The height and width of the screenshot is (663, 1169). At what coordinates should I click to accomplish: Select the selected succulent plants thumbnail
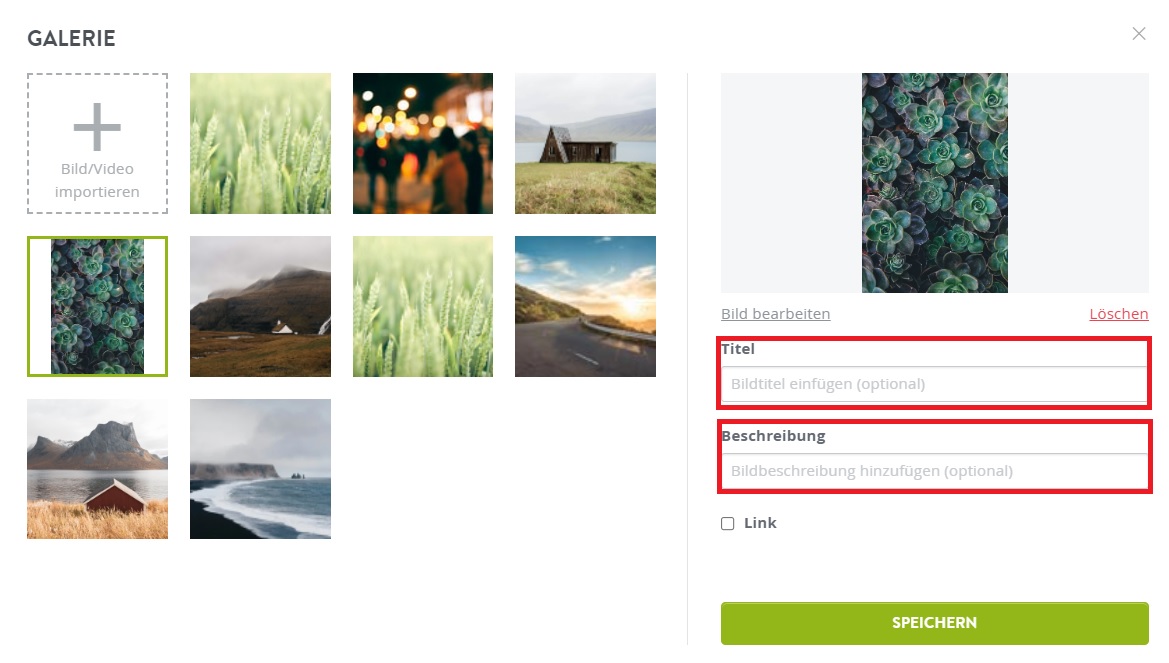[x=98, y=307]
